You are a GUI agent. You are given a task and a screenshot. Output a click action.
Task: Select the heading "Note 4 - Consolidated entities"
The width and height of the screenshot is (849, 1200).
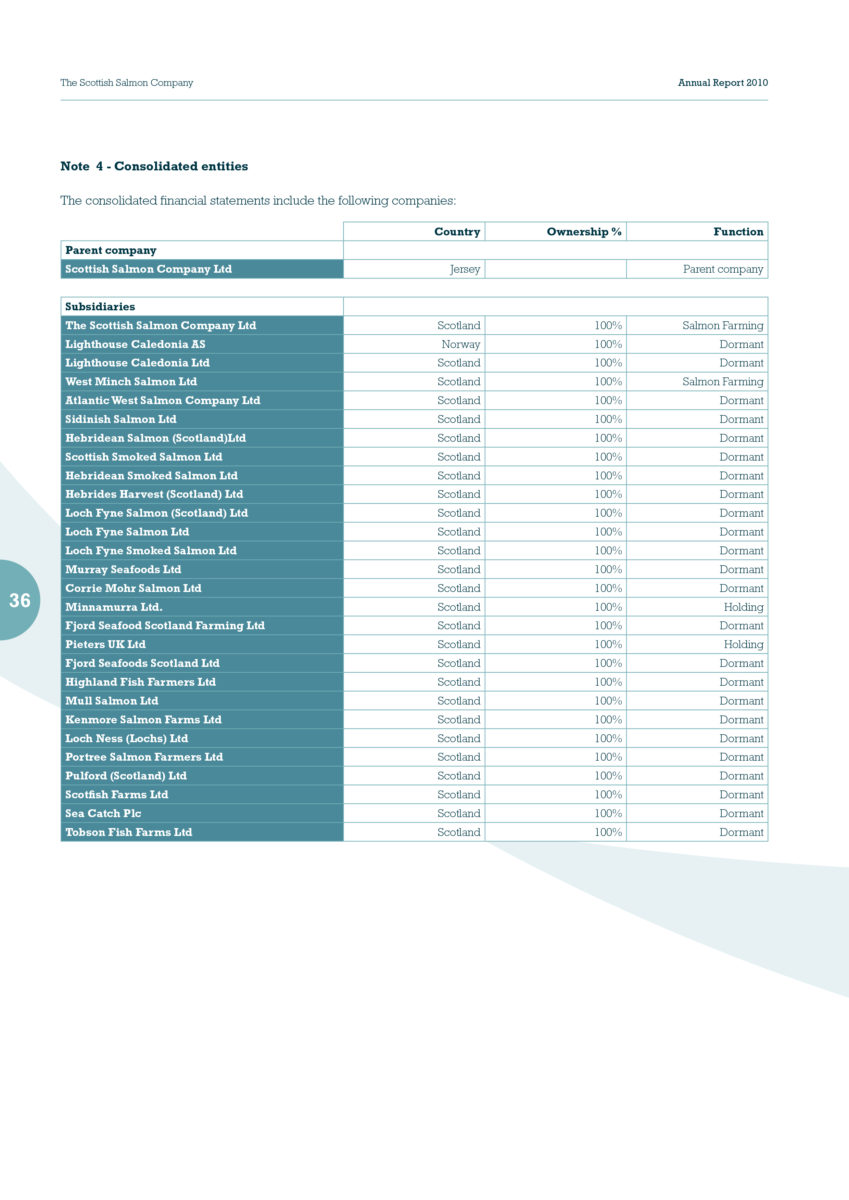pyautogui.click(x=154, y=166)
